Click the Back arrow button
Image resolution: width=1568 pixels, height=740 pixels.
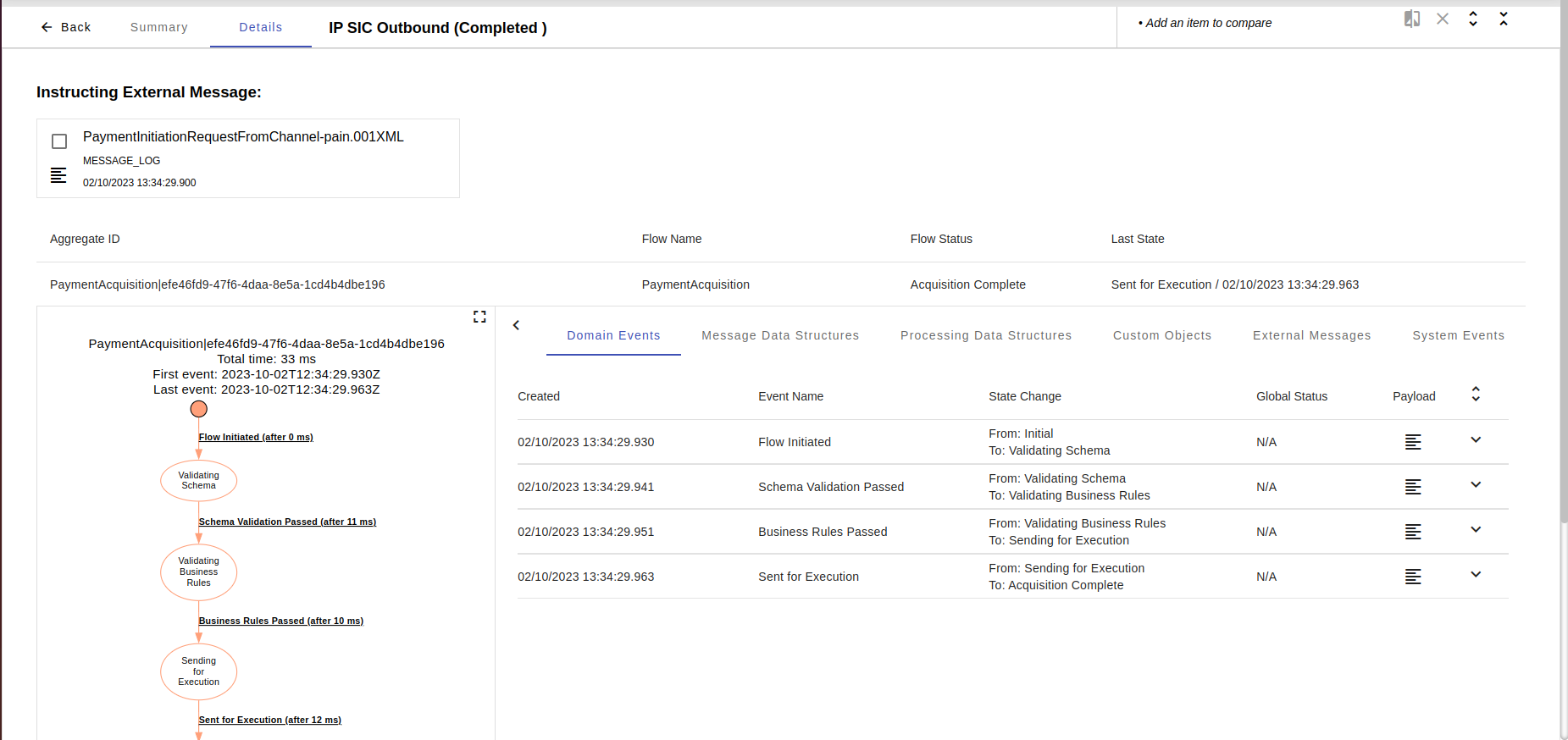pos(65,27)
